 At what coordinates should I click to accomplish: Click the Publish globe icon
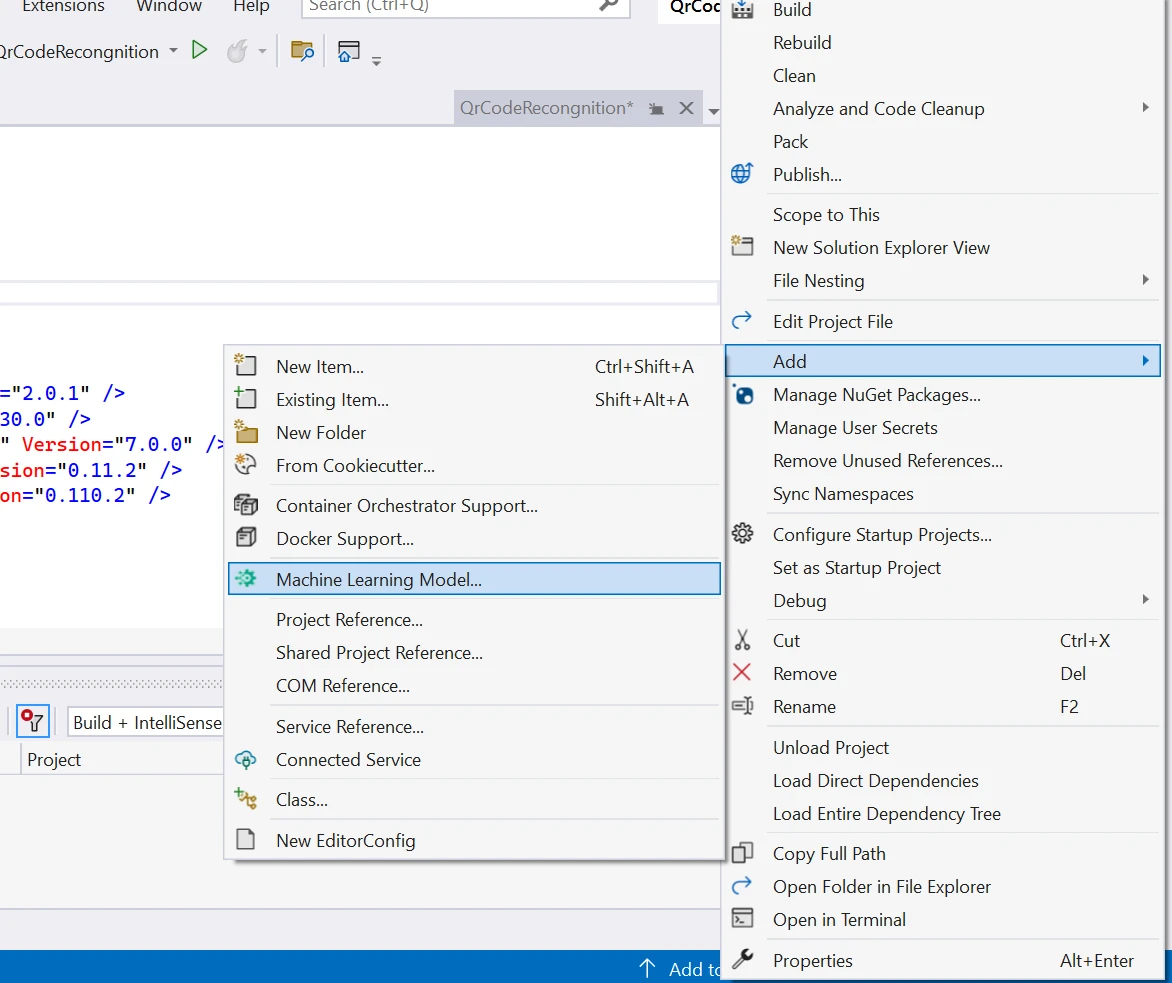pos(742,174)
